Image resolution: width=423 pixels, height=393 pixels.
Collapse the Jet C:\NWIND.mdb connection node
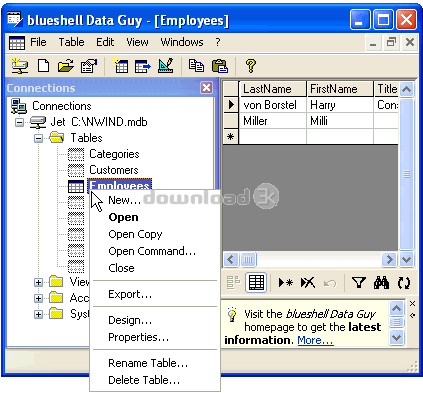coord(20,122)
